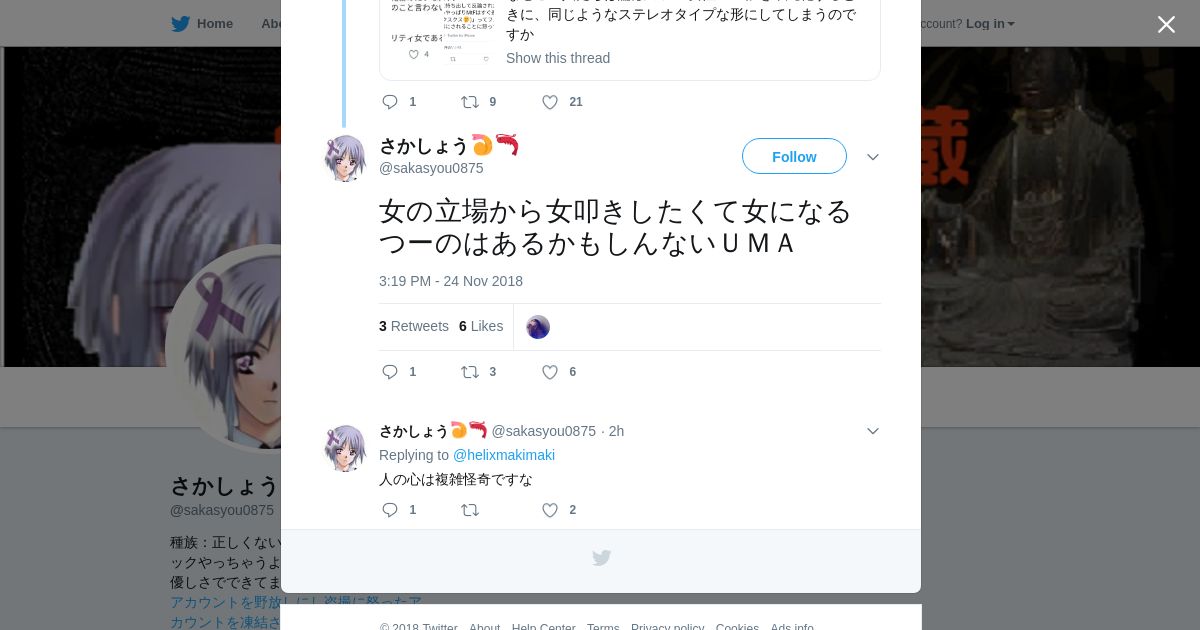Open the Log in dropdown
This screenshot has width=1200, height=630.
(x=989, y=24)
